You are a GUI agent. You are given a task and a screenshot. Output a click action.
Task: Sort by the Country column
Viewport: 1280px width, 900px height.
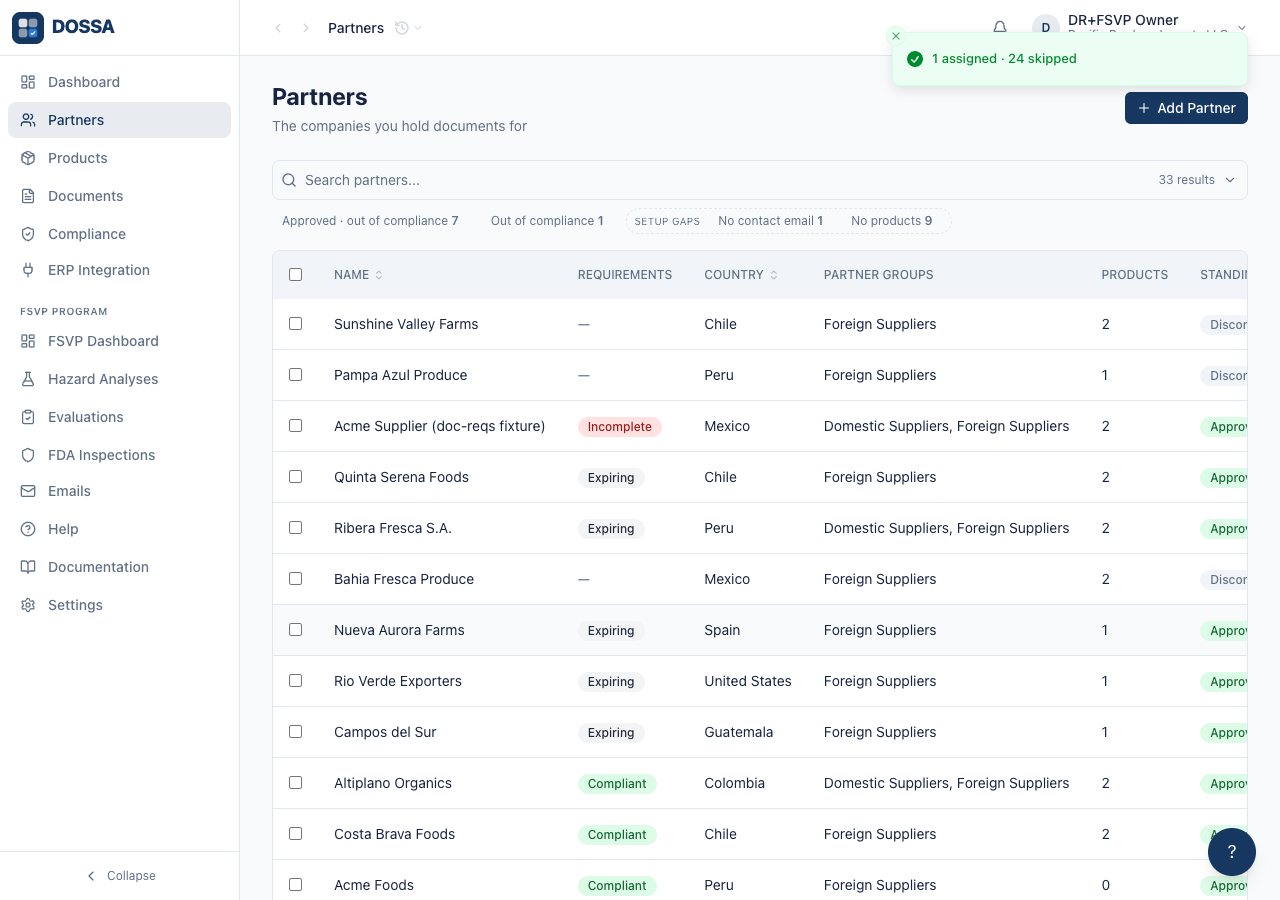coord(741,274)
